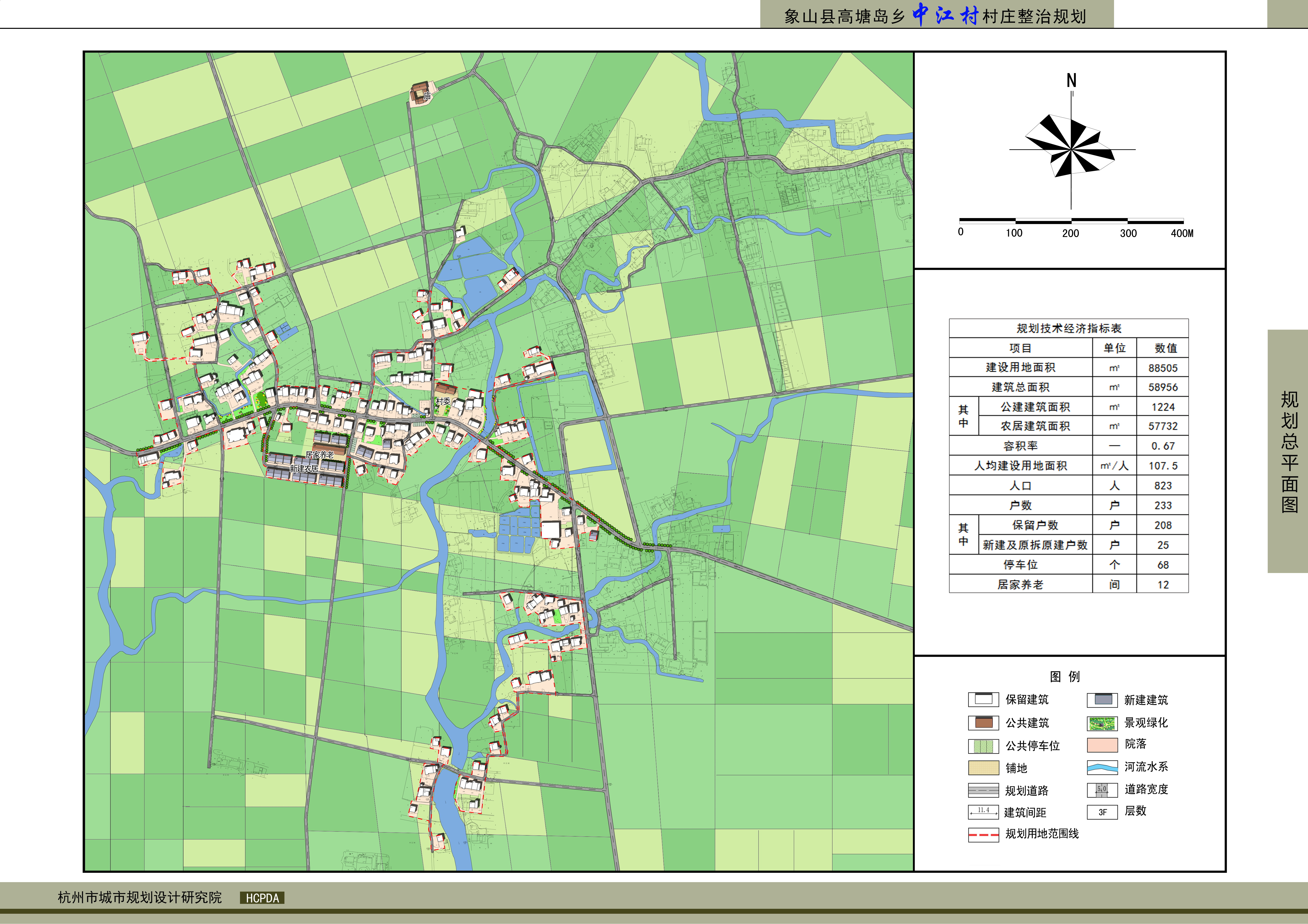Click the value 88505 in table
Image resolution: width=1308 pixels, height=924 pixels.
click(x=1163, y=368)
